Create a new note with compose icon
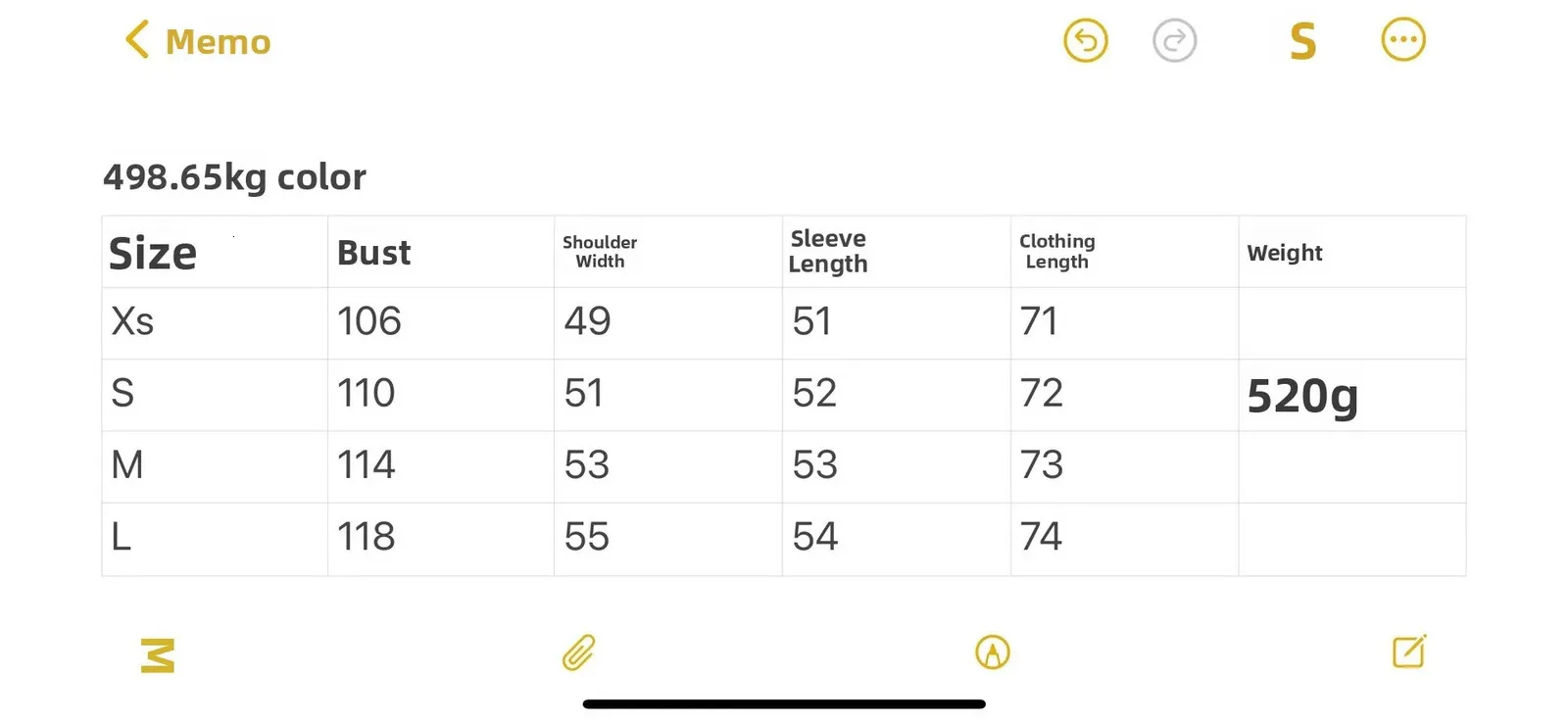 click(x=1409, y=651)
